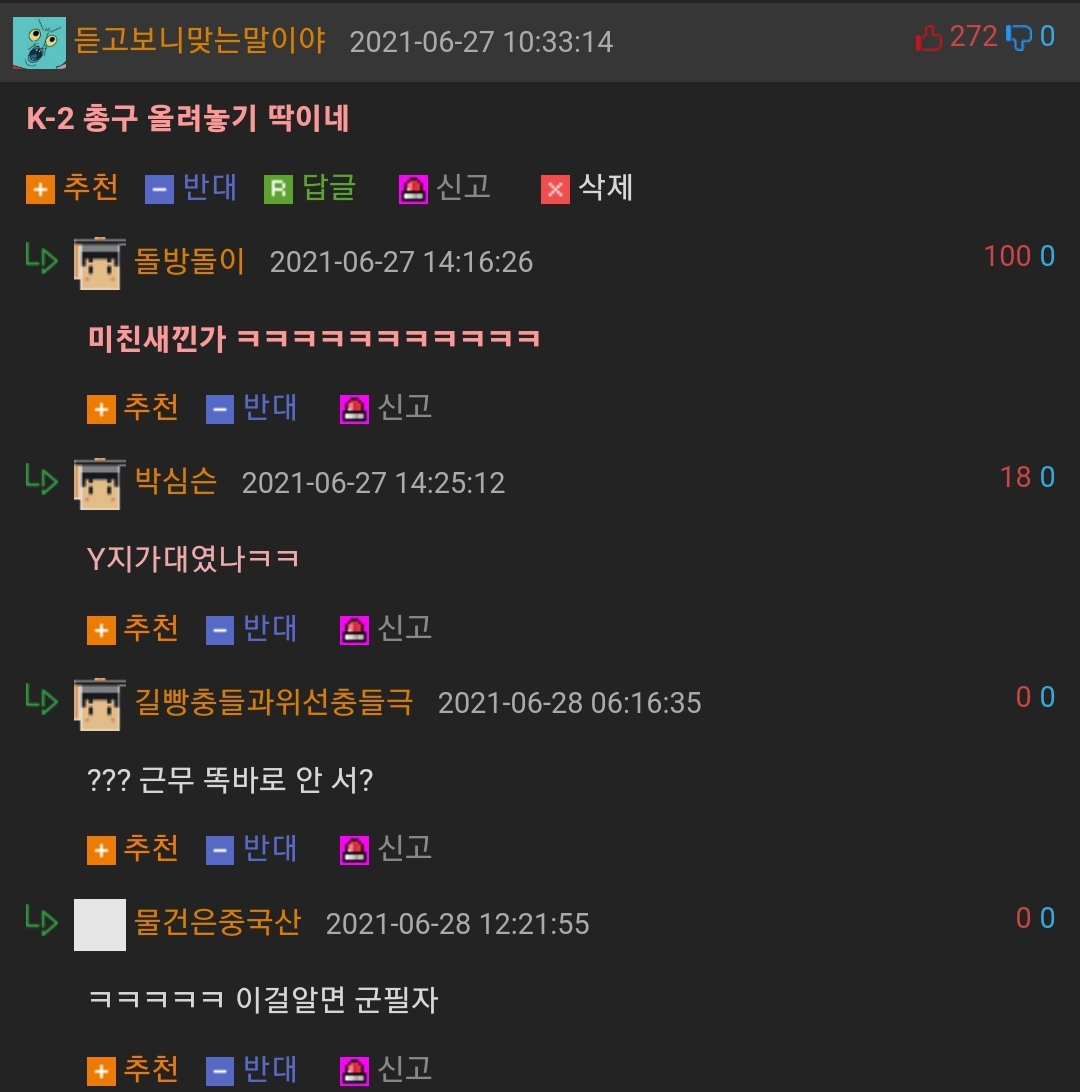Image resolution: width=1080 pixels, height=1092 pixels.
Task: Upvote the 근무 똑바로 안 서 reply
Action: (102, 850)
